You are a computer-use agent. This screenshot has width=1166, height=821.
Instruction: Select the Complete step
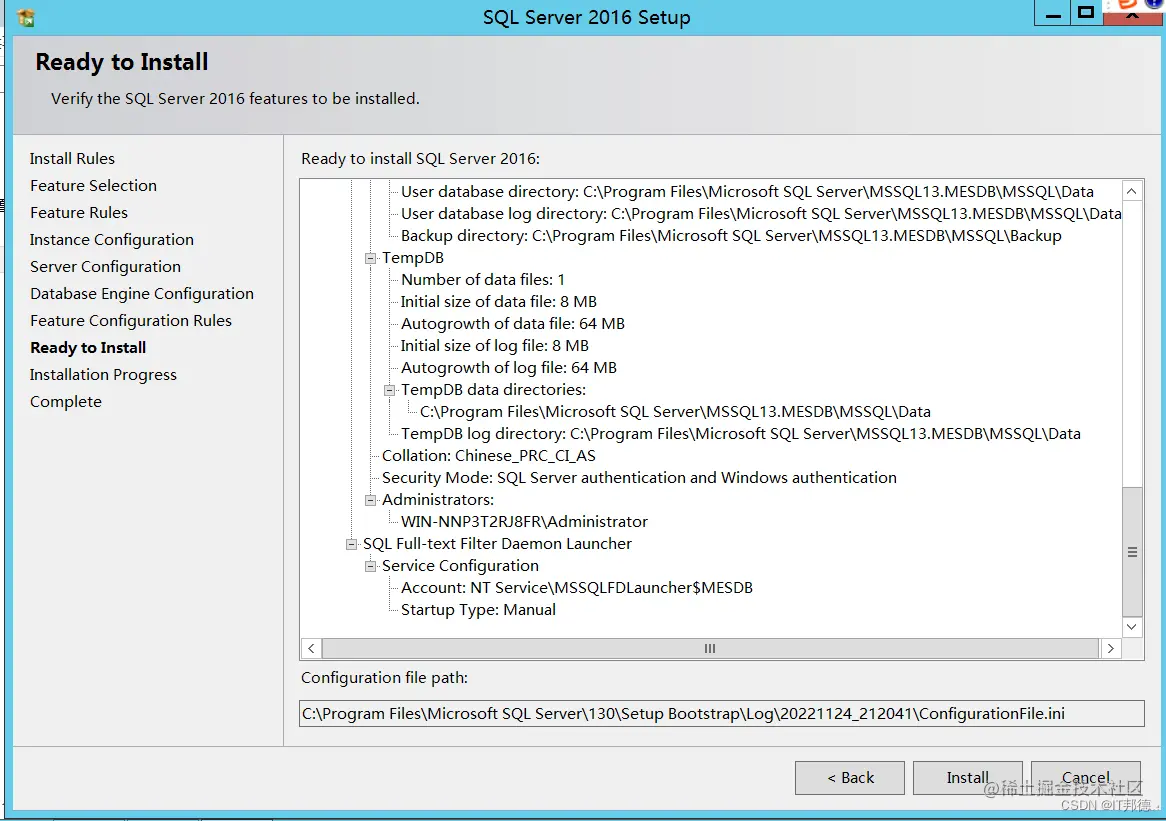click(x=65, y=402)
